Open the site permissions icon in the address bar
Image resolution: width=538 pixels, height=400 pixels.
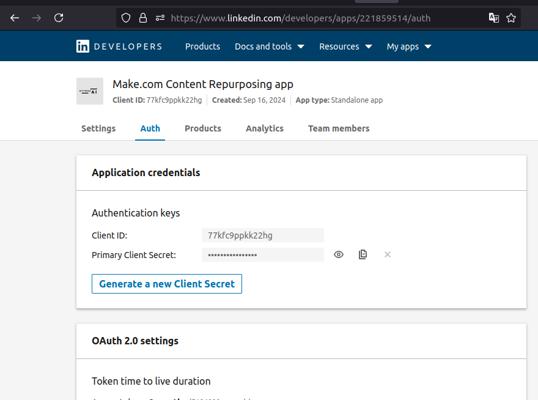pos(160,18)
